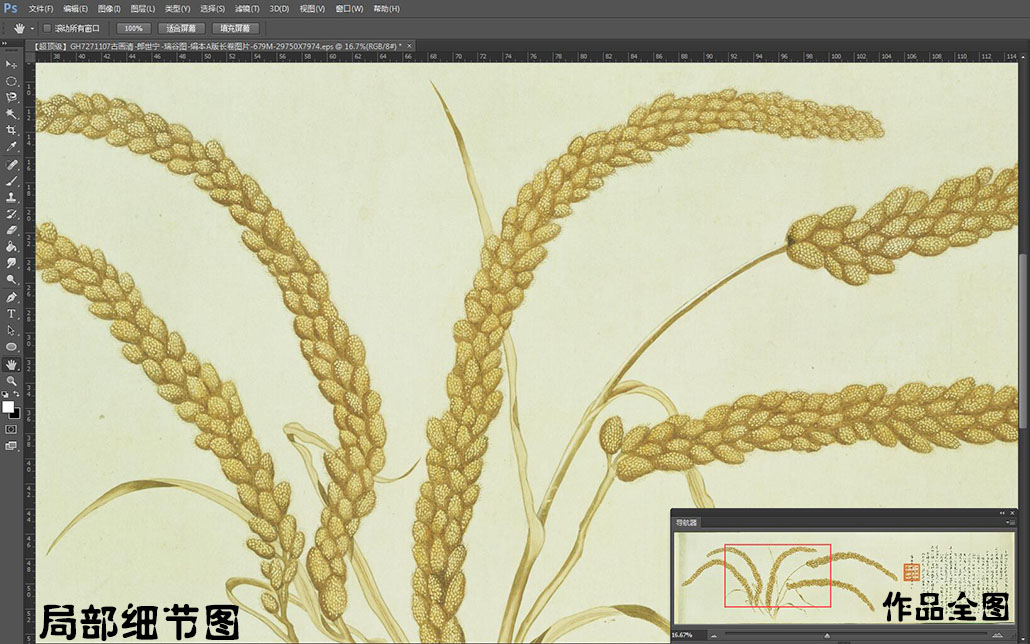The height and width of the screenshot is (644, 1030).
Task: Click the 100% zoom button
Action: click(133, 28)
